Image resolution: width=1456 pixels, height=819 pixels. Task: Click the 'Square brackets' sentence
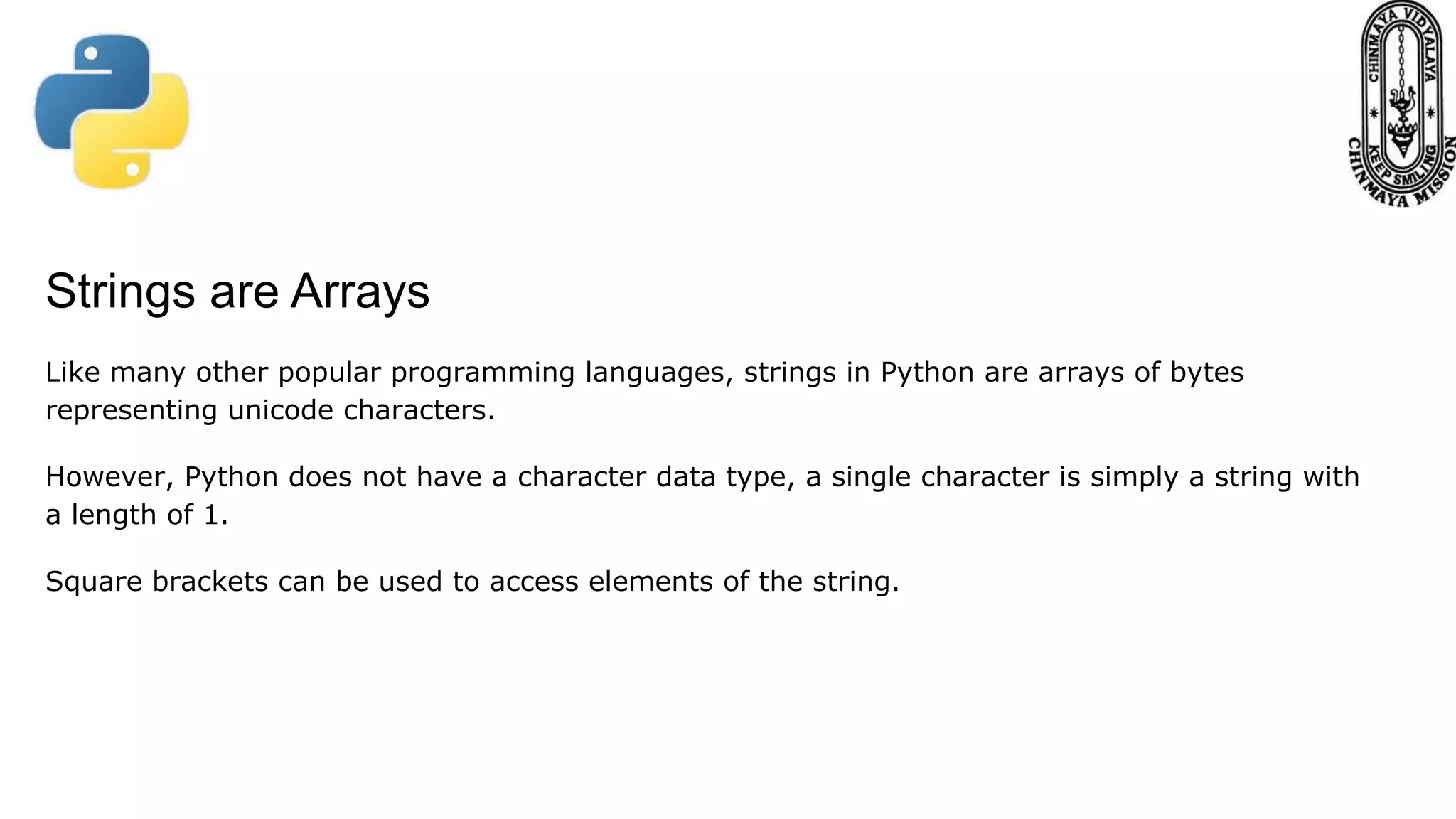click(473, 582)
